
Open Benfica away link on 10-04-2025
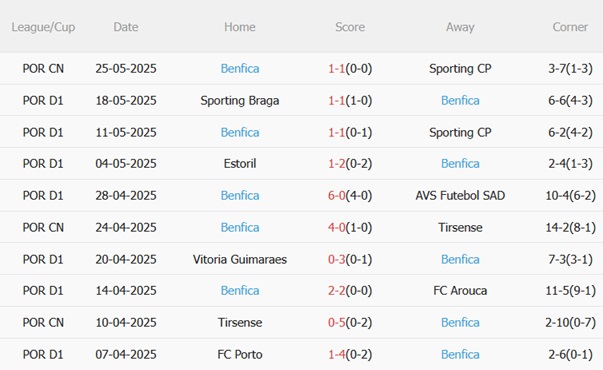click(x=460, y=322)
